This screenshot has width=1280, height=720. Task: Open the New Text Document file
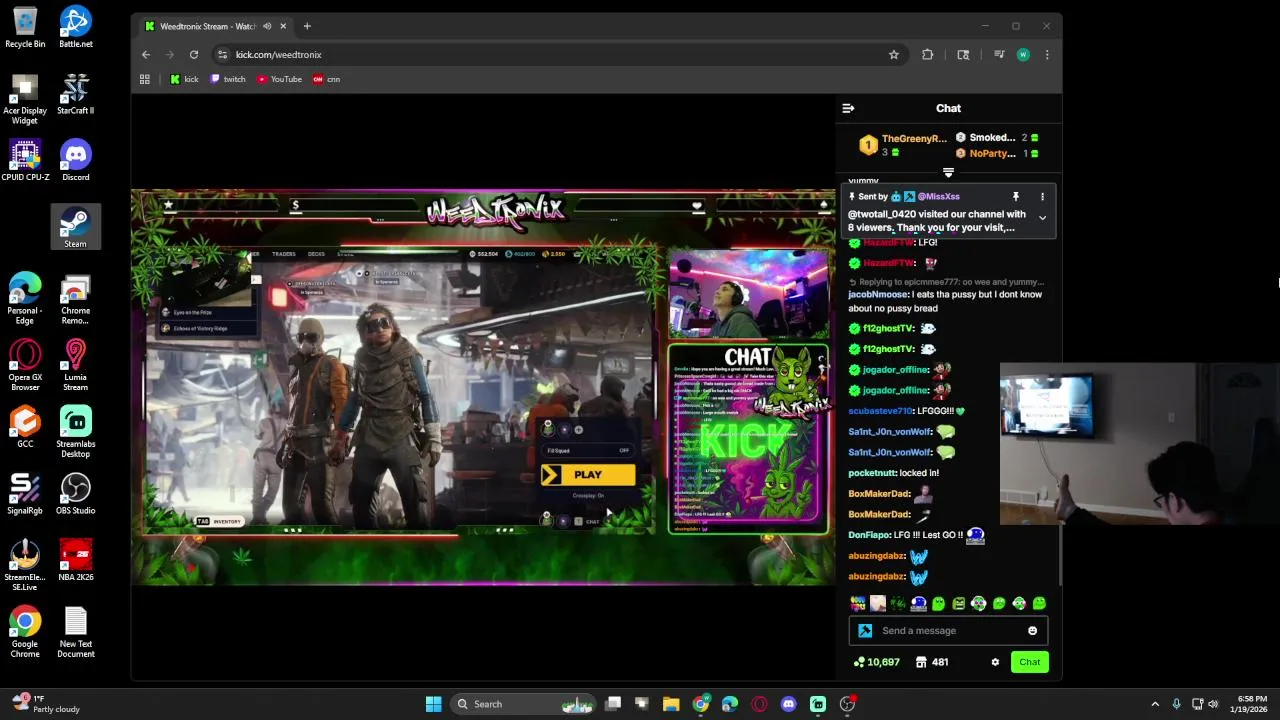(76, 632)
